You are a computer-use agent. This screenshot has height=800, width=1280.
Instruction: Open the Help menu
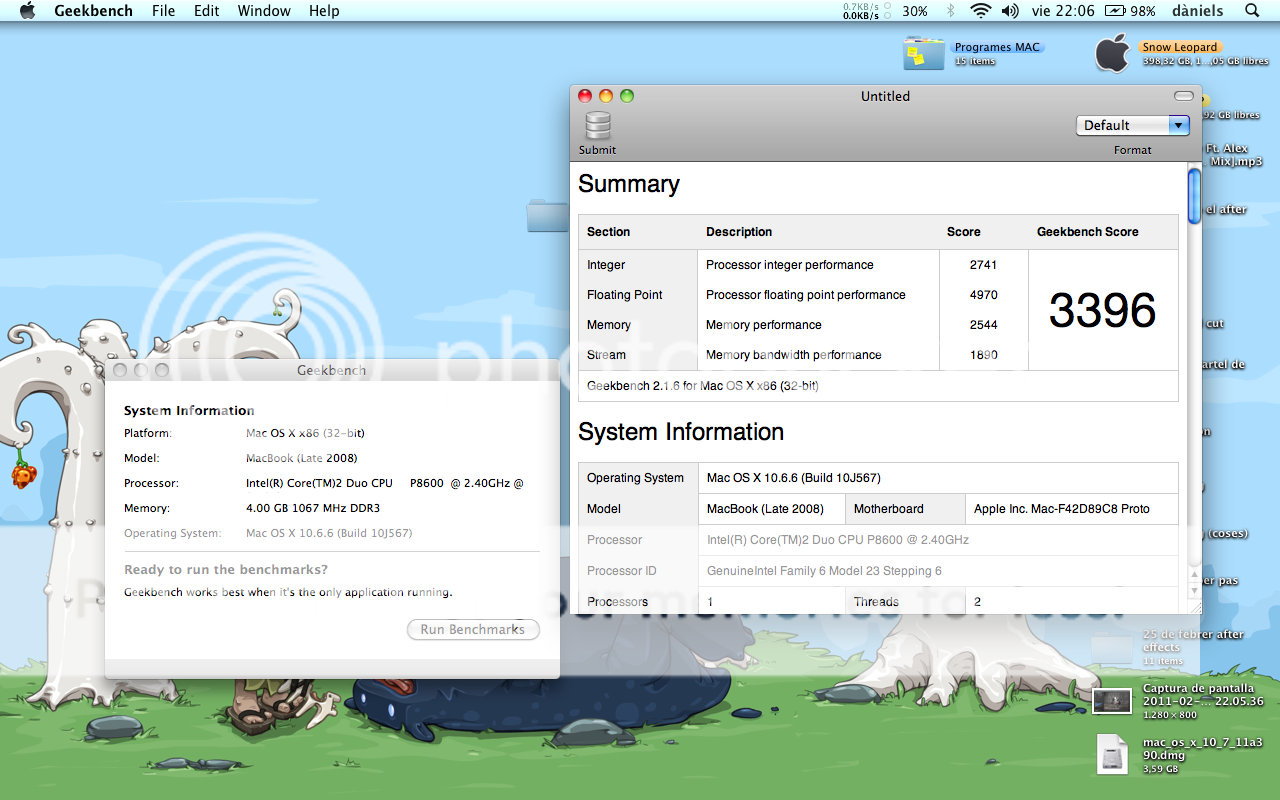324,11
